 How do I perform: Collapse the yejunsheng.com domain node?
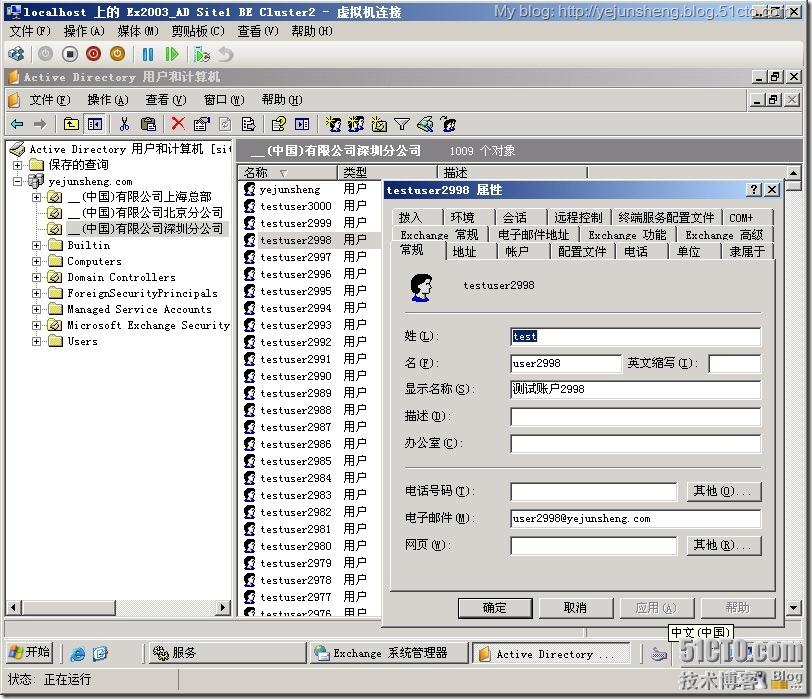click(x=18, y=181)
